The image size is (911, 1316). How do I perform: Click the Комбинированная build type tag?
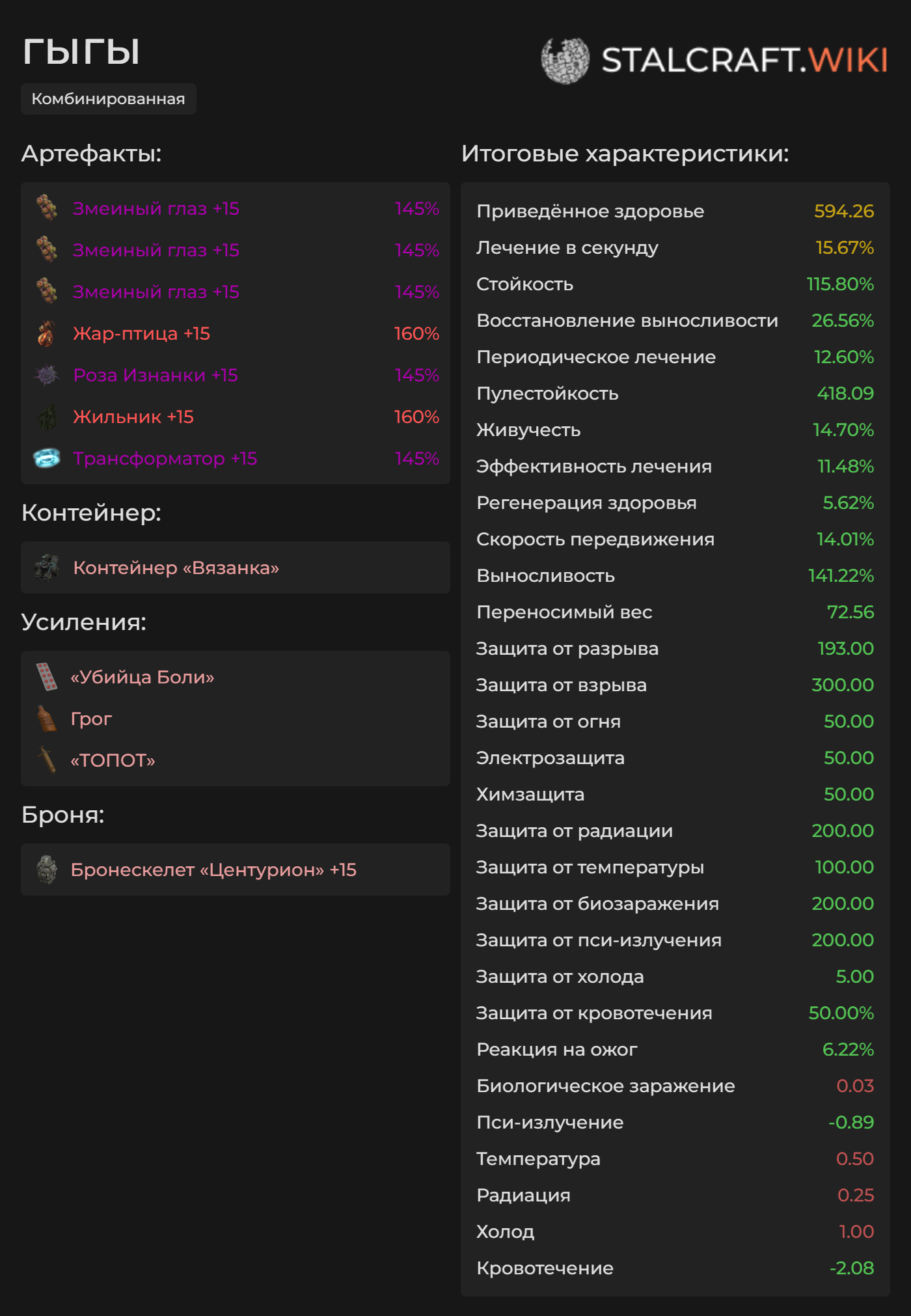click(x=108, y=99)
